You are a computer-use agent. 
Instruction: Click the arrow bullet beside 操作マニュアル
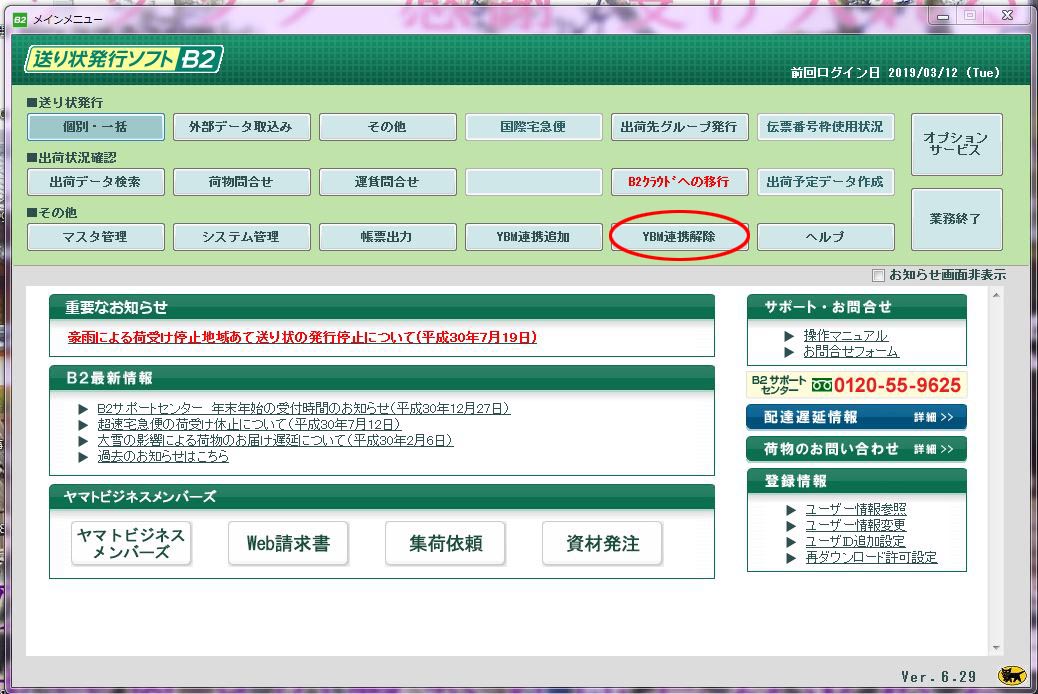pyautogui.click(x=789, y=336)
